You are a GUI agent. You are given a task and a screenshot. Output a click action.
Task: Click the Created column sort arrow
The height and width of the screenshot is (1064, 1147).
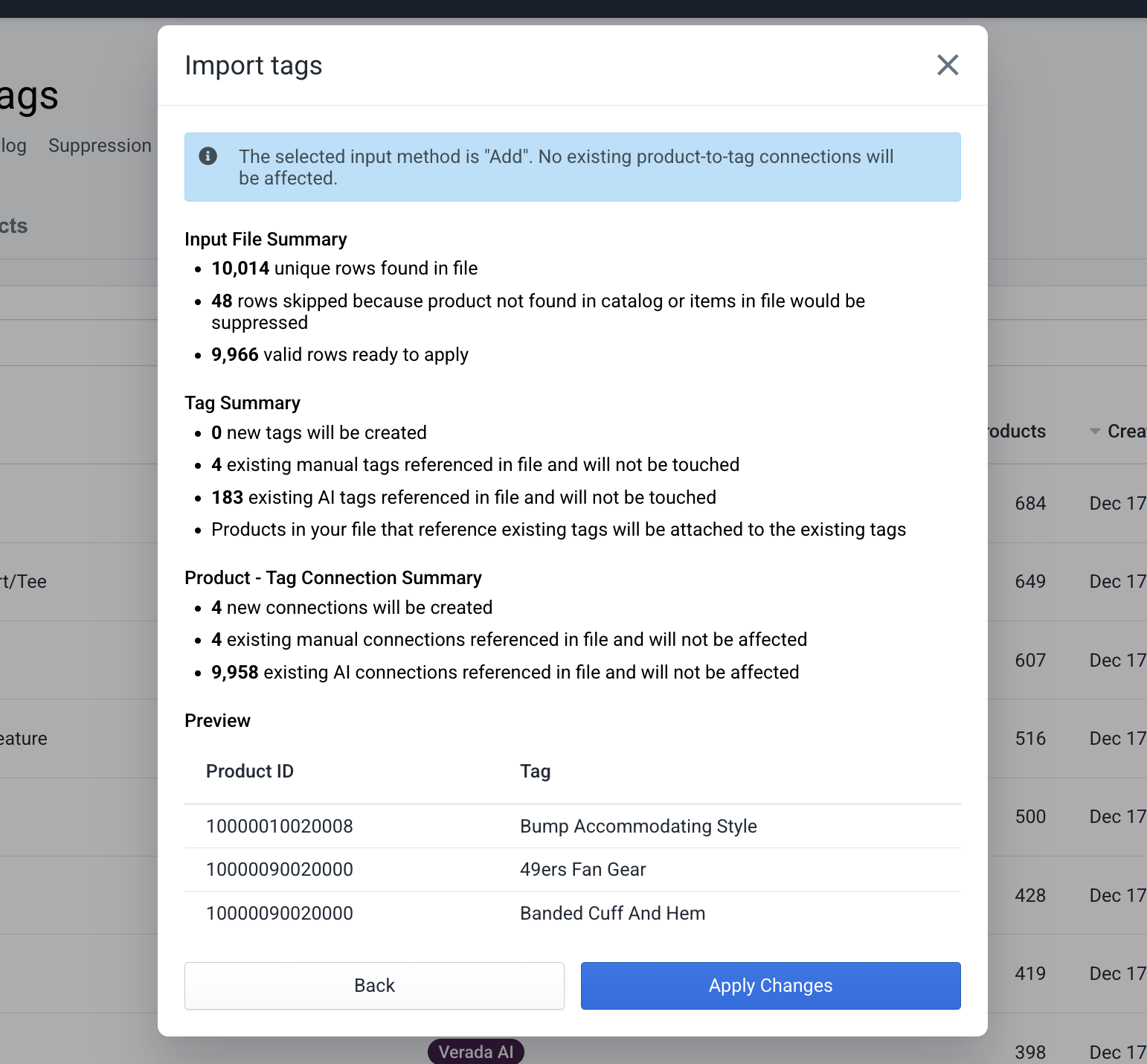coord(1094,432)
